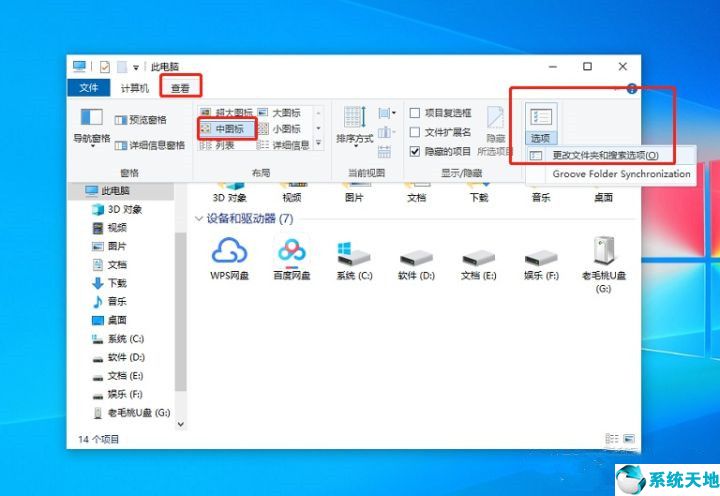720x496 pixels.
Task: Toggle the 预览窗格 pane
Action: tap(141, 120)
